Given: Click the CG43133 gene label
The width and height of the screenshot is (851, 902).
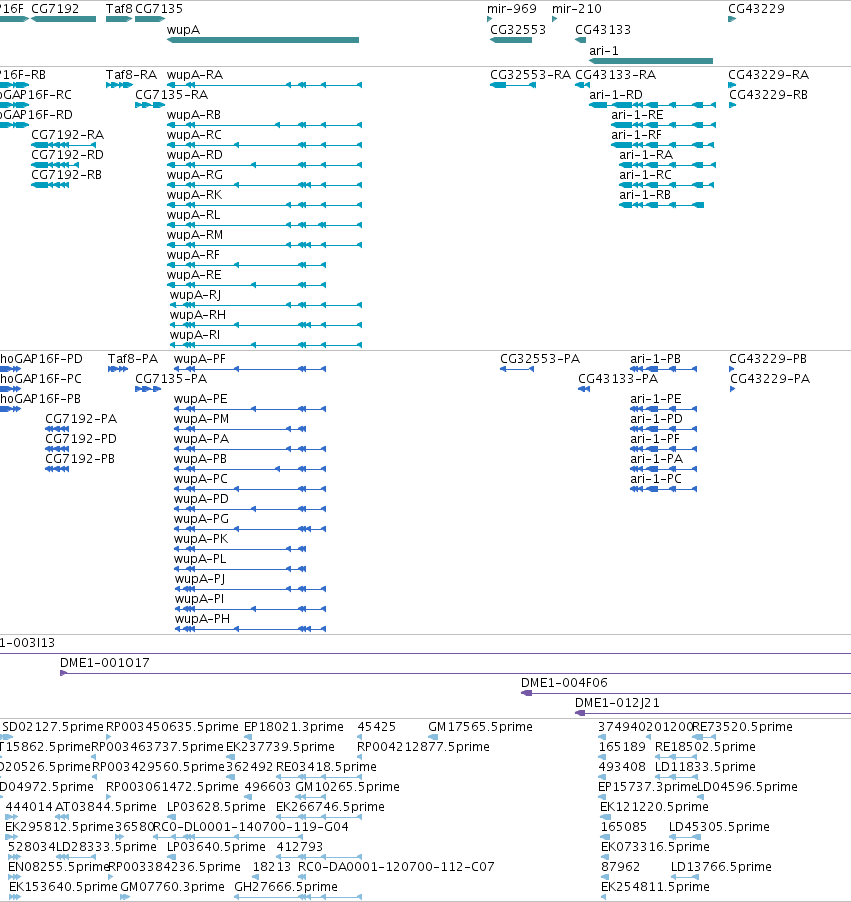Looking at the screenshot, I should point(603,29).
